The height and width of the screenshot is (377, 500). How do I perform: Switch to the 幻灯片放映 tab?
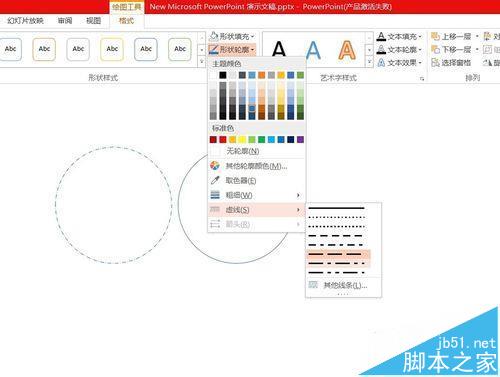pyautogui.click(x=26, y=21)
